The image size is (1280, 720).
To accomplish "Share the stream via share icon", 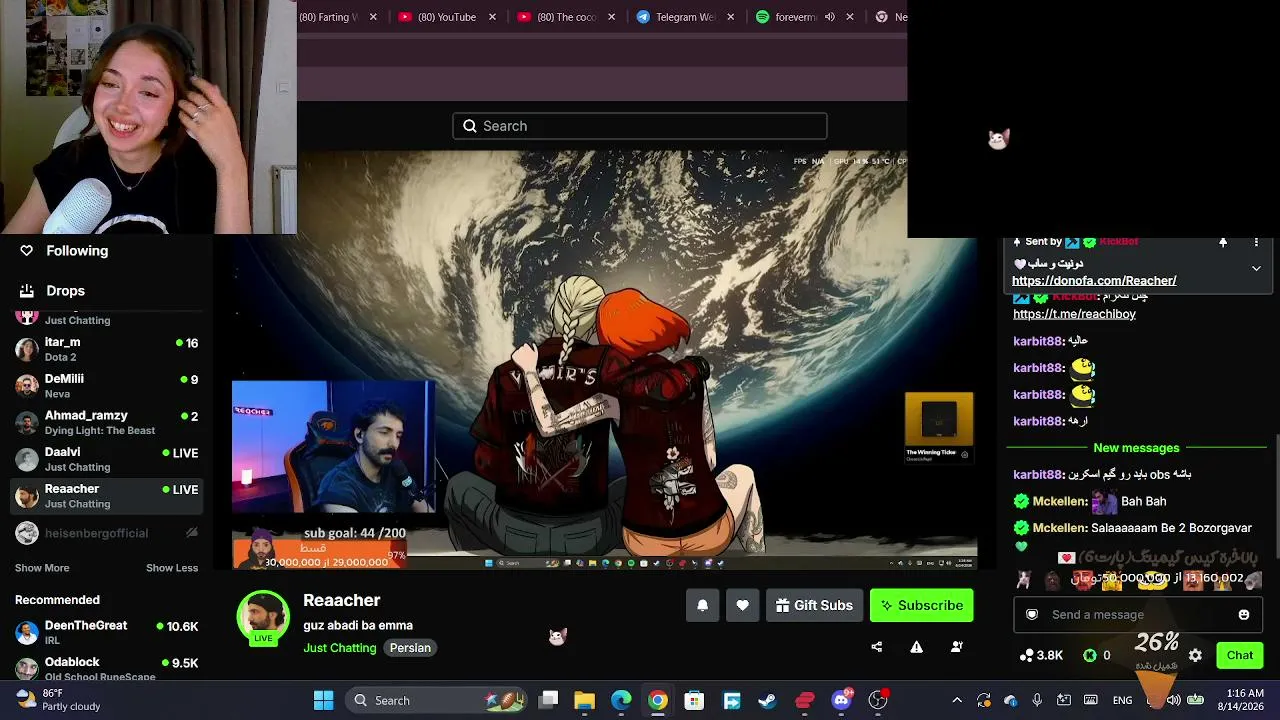I will 877,647.
